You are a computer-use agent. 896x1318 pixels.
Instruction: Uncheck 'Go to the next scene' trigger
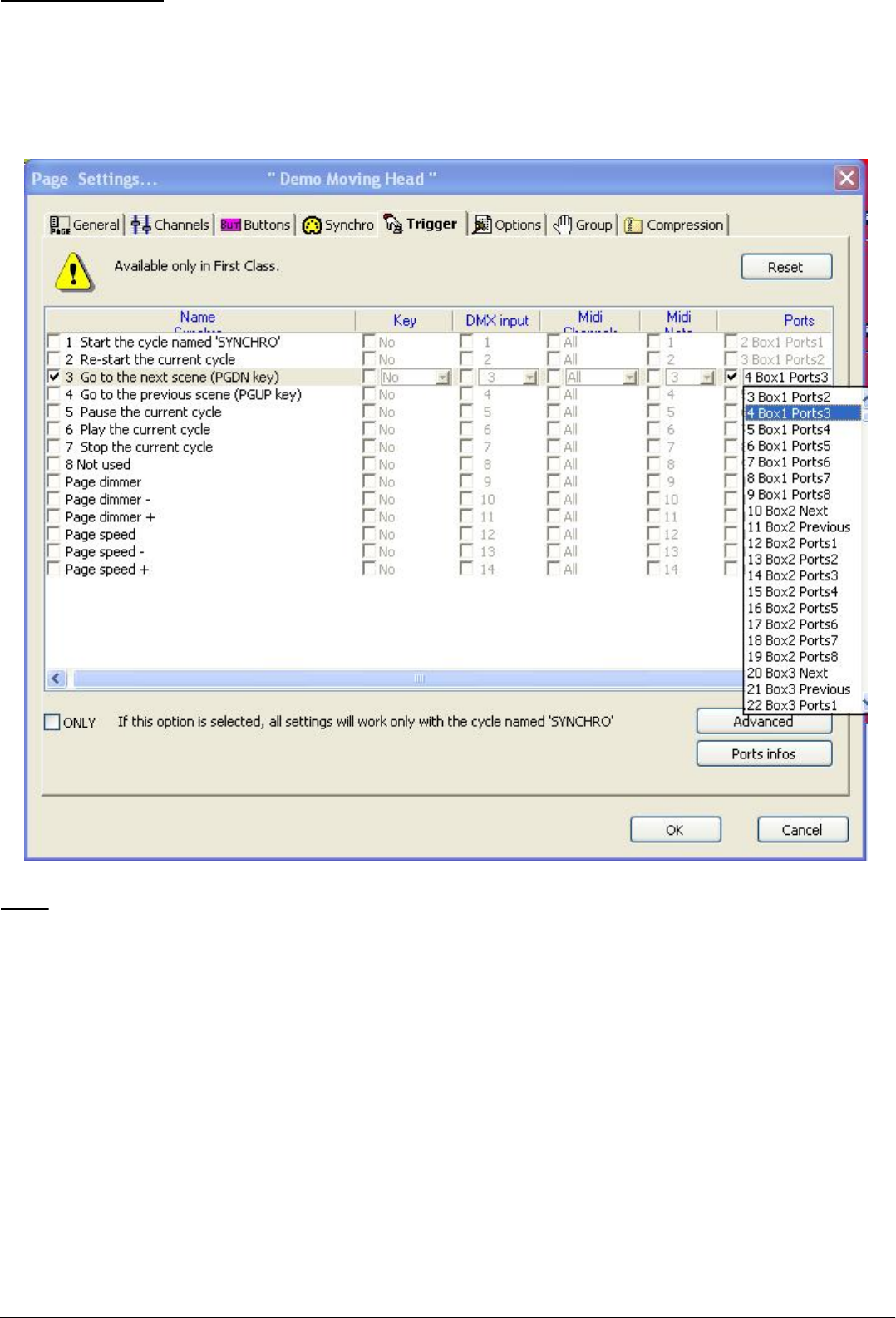[54, 377]
